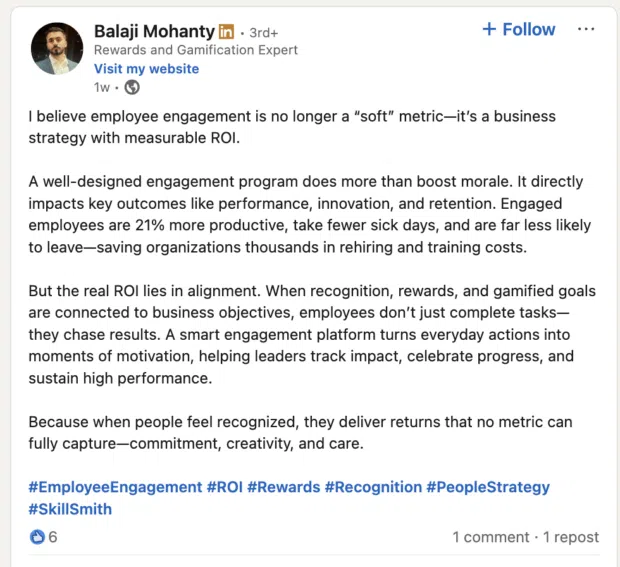Screen dimensions: 620x567
Task: Click the post's opening paragraph text
Action: click(290, 127)
